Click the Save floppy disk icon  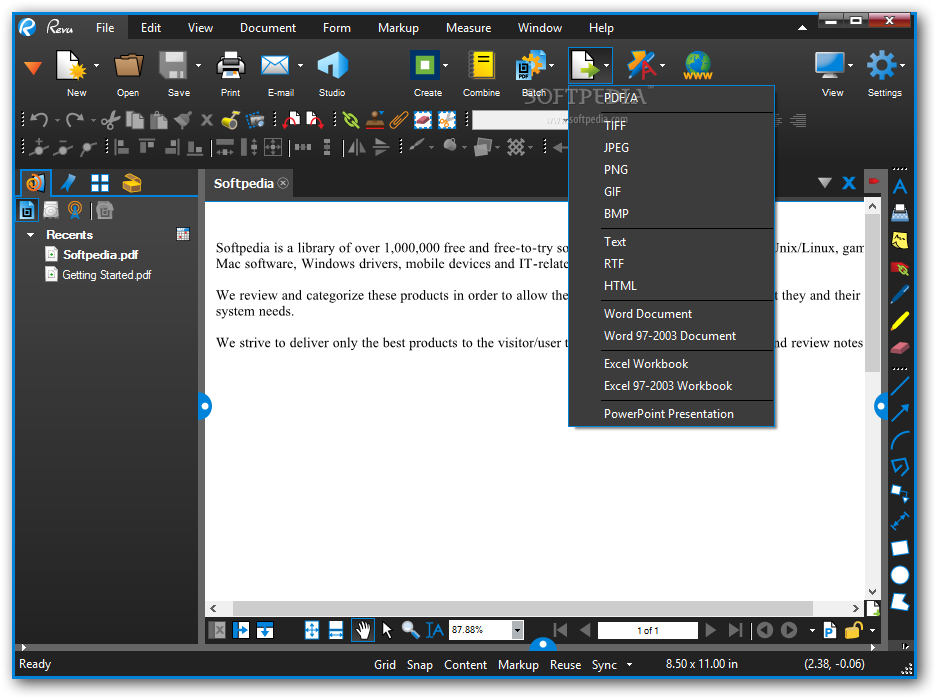173,65
